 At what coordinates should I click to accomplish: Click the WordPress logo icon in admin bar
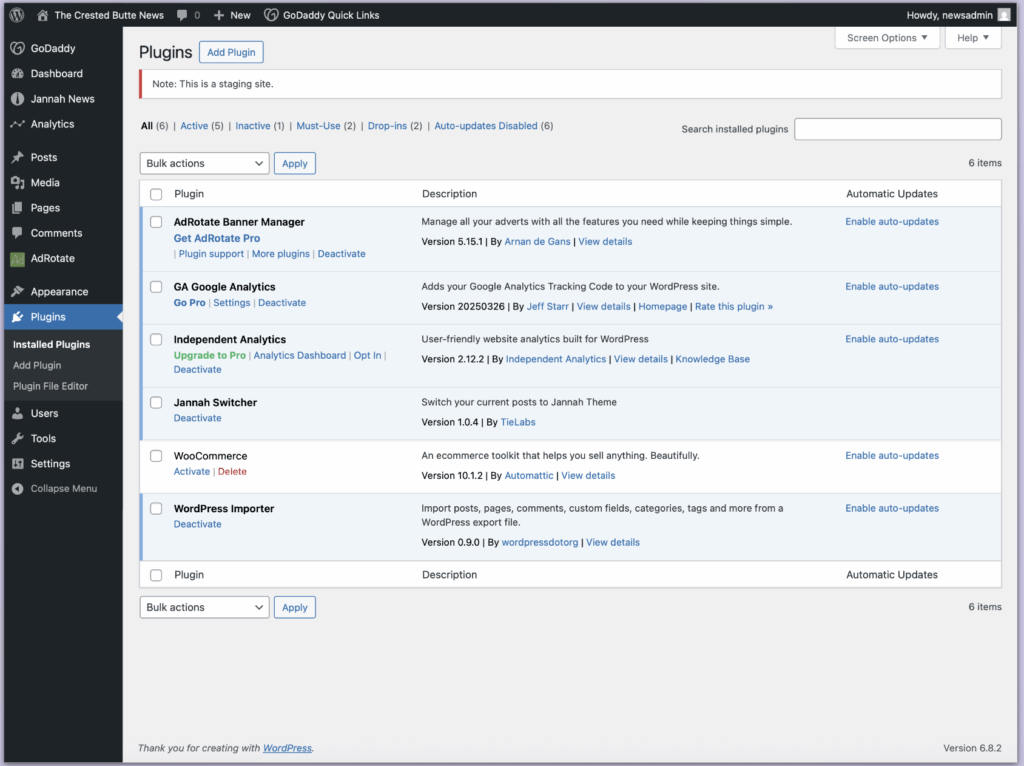coord(18,15)
